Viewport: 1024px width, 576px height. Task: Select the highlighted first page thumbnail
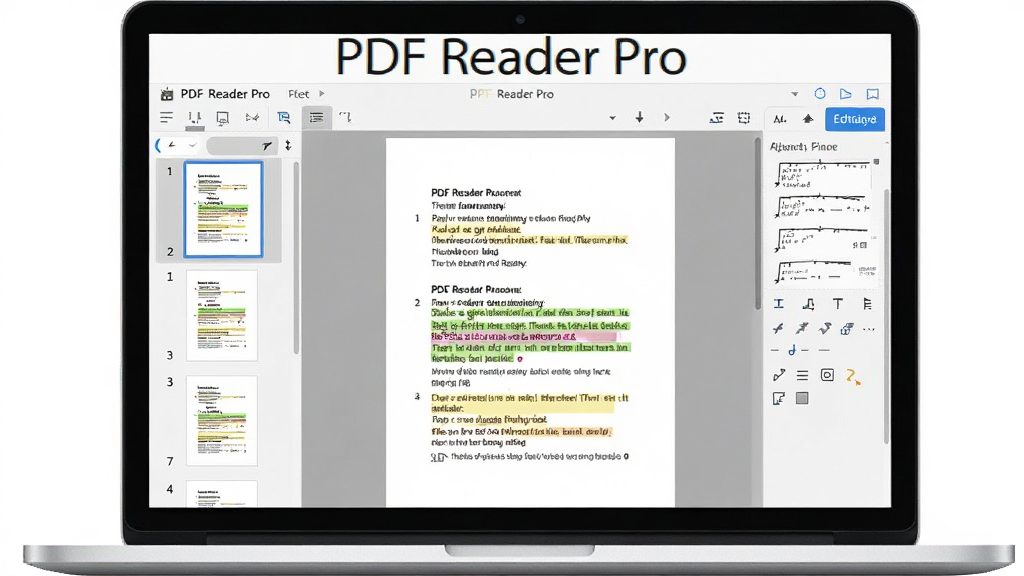223,210
